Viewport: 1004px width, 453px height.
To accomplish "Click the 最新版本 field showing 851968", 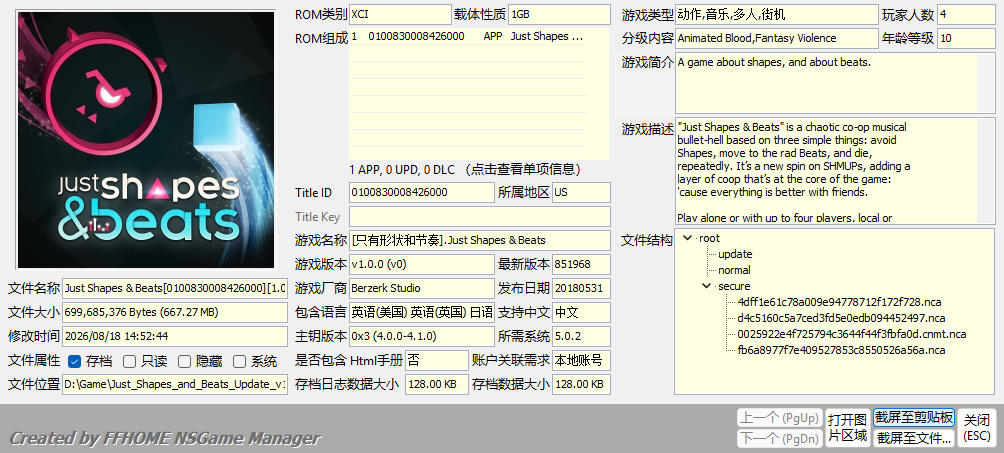I will pyautogui.click(x=581, y=264).
